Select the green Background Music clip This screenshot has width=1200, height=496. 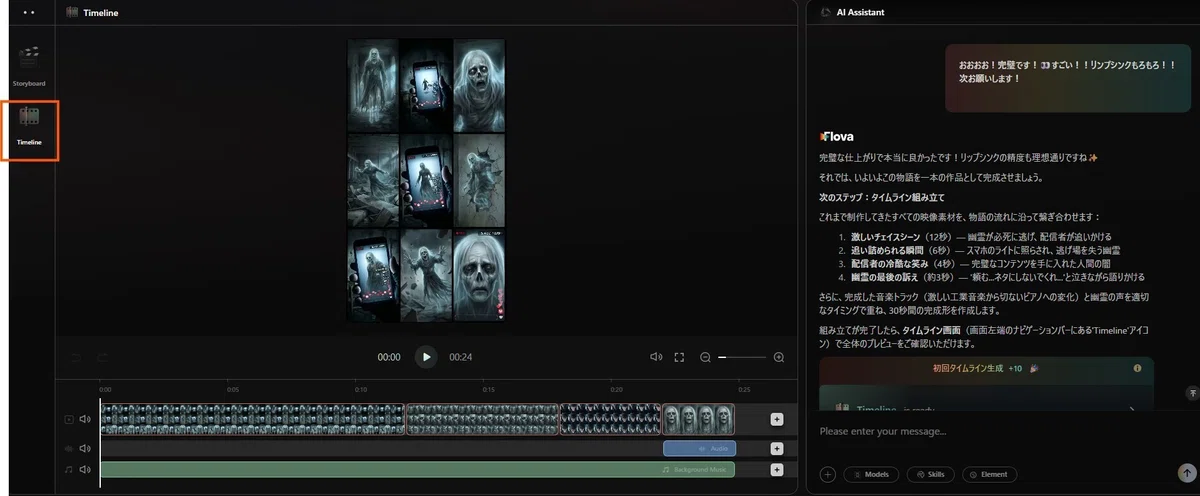pyautogui.click(x=417, y=469)
